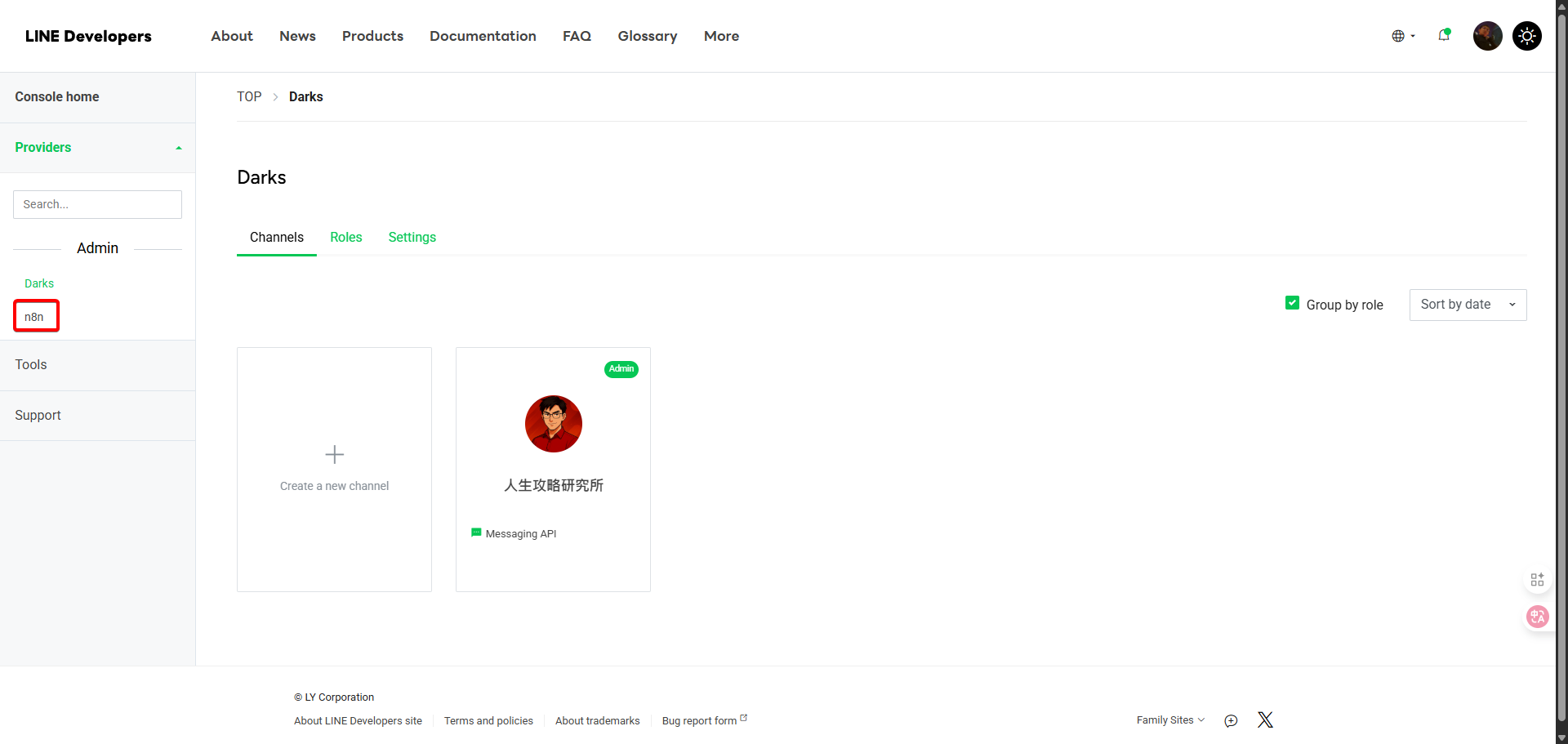
Task: Open the language globe selector in header
Action: tap(1400, 36)
